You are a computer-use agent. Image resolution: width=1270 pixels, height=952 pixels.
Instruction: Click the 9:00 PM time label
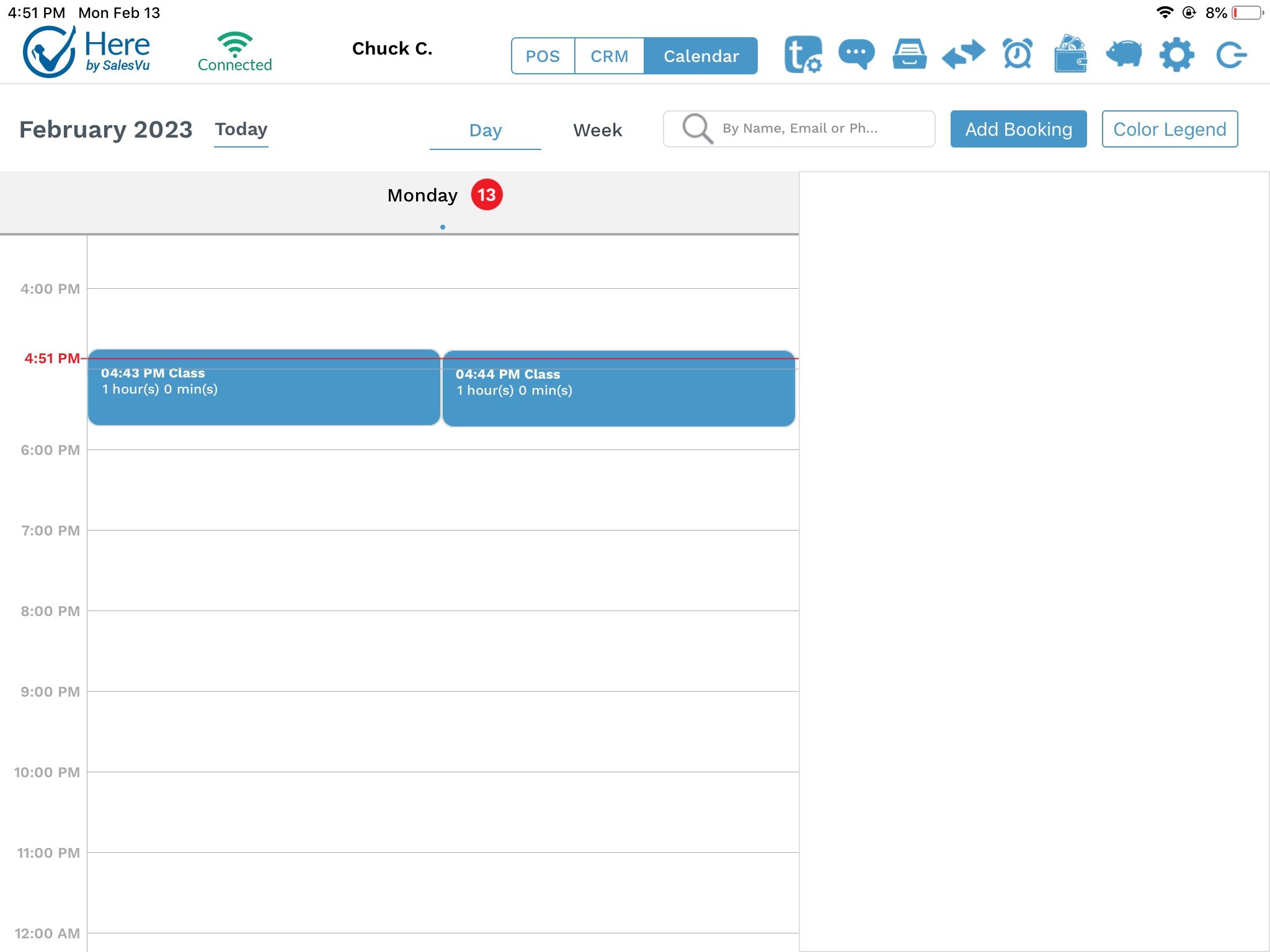pyautogui.click(x=50, y=692)
